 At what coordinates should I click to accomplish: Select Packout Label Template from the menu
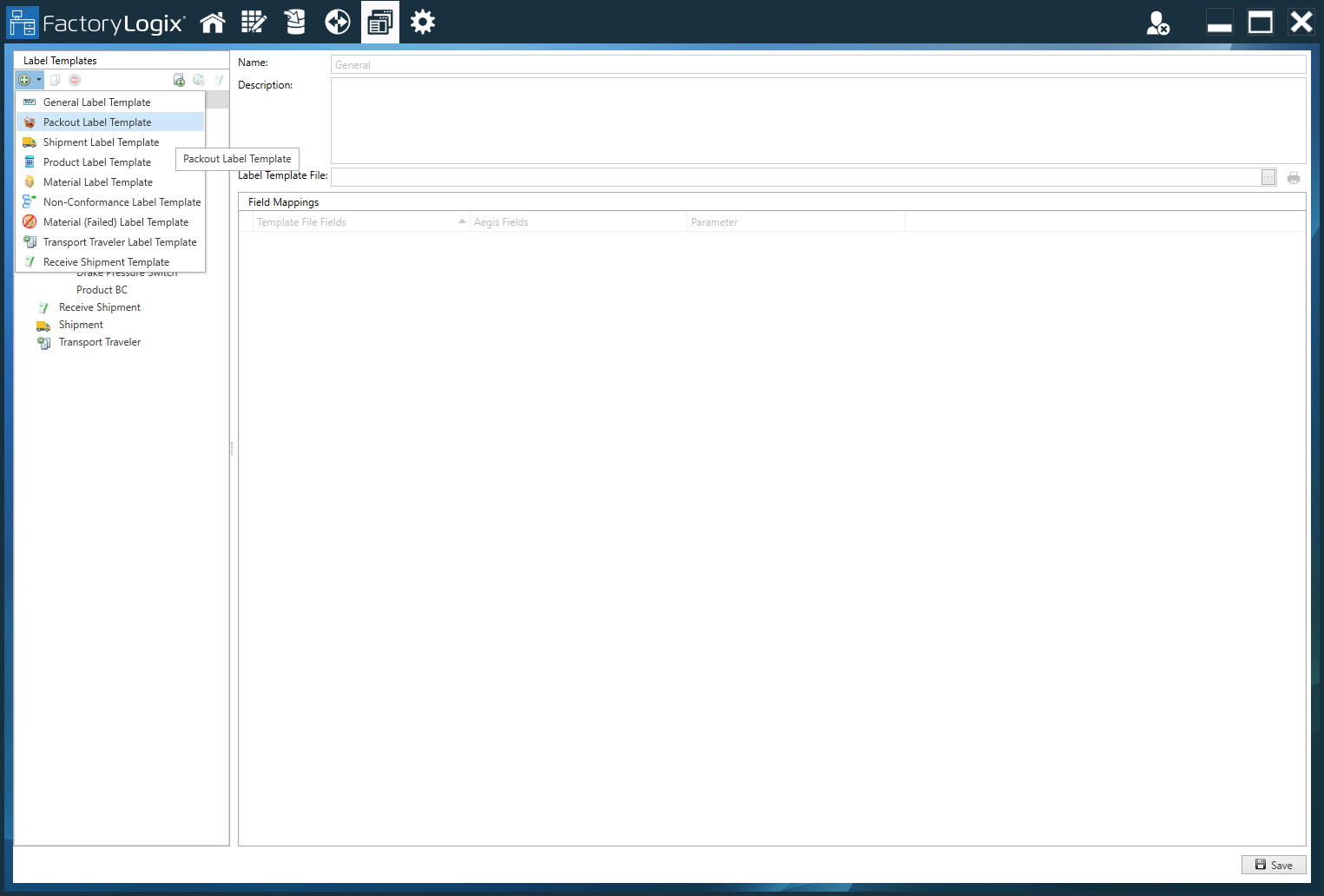click(98, 122)
